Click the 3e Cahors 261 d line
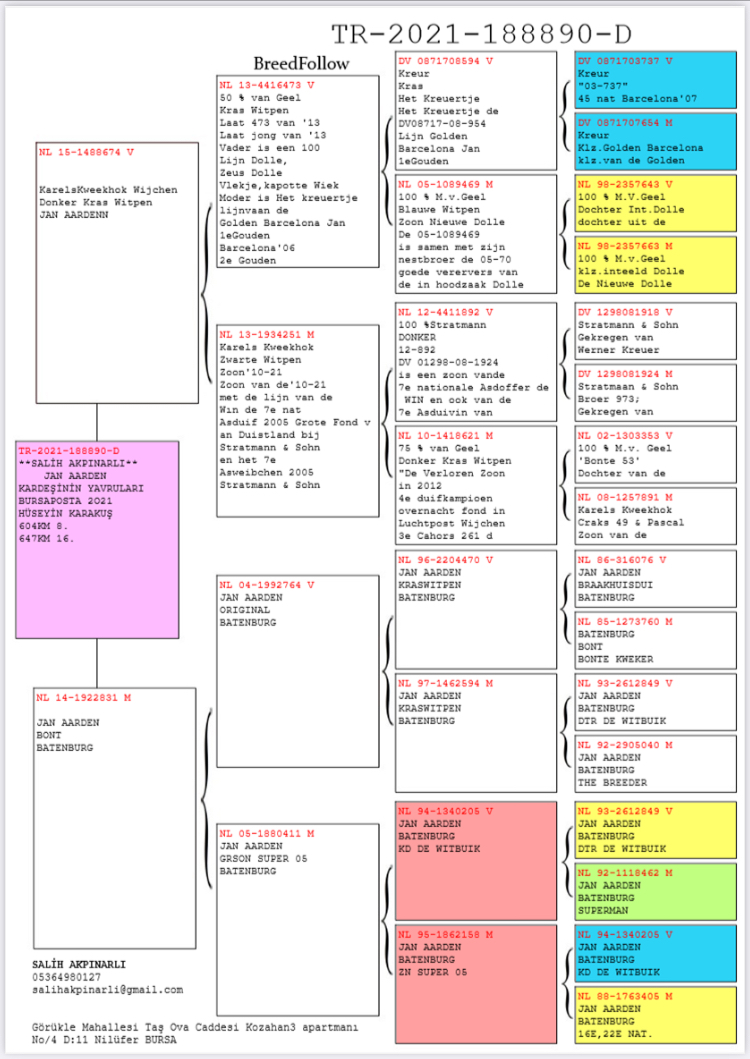 pyautogui.click(x=445, y=536)
